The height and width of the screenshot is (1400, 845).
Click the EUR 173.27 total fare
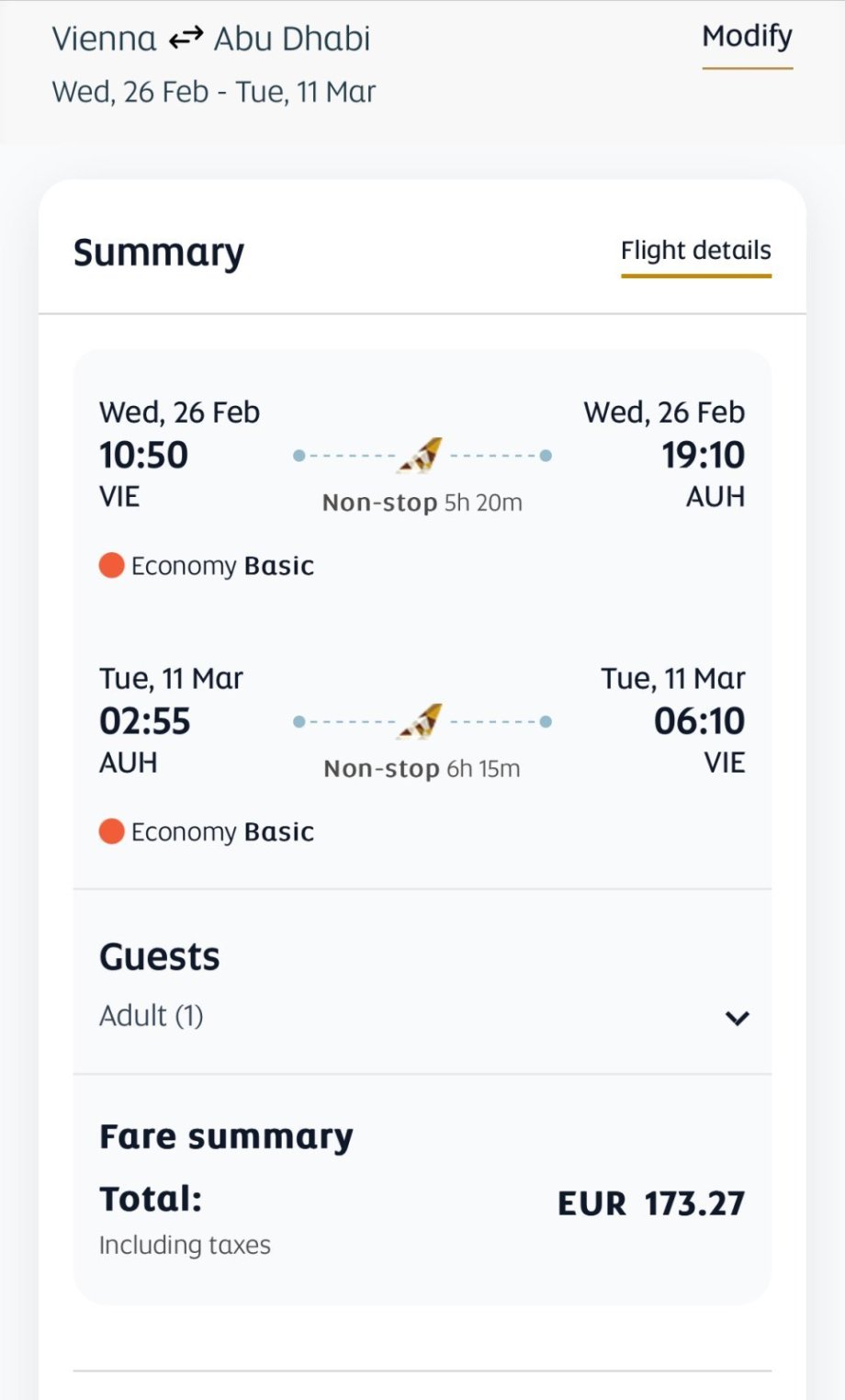pyautogui.click(x=650, y=1203)
